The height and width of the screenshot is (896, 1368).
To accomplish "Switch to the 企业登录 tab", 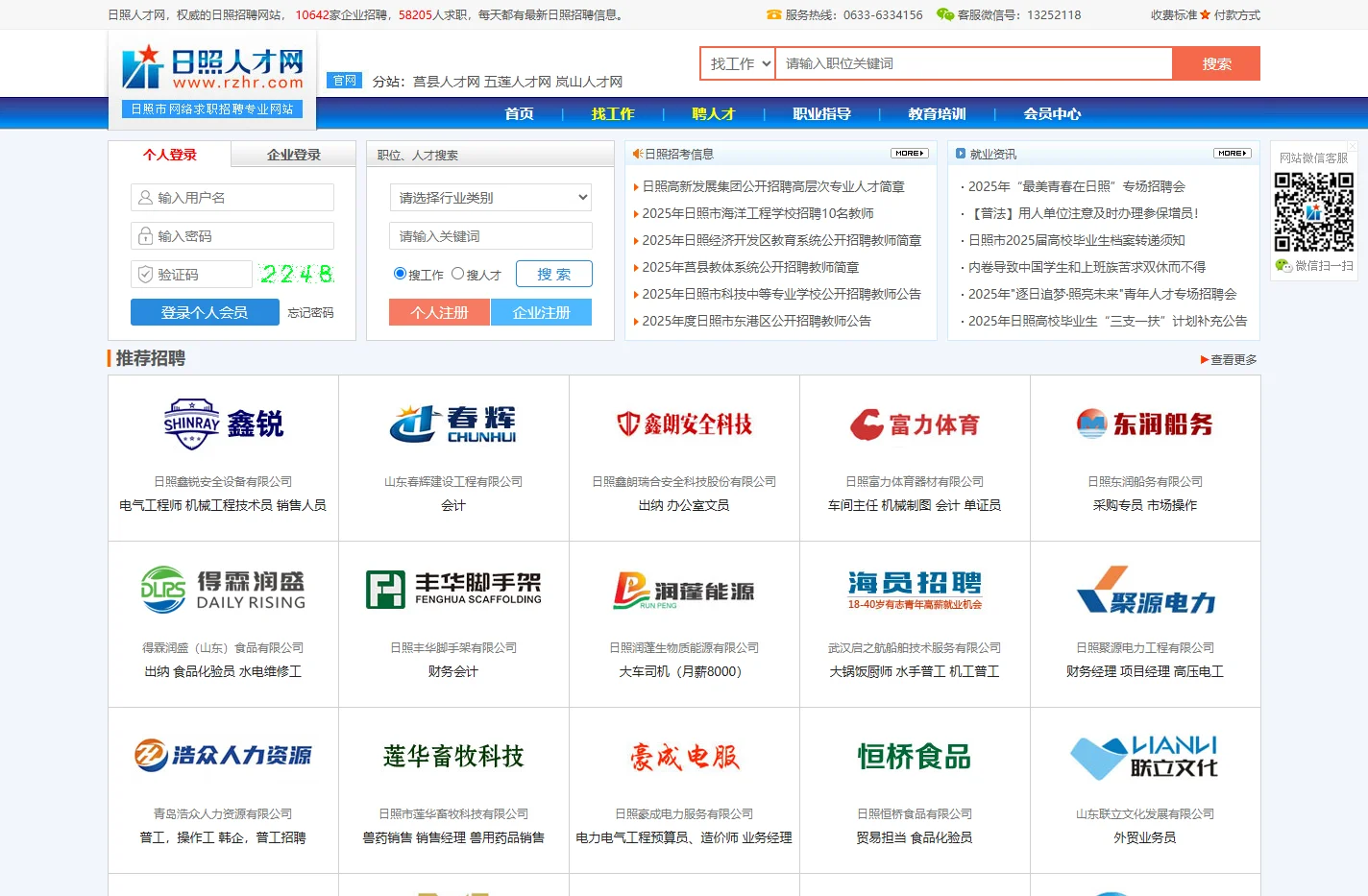I will pyautogui.click(x=294, y=155).
